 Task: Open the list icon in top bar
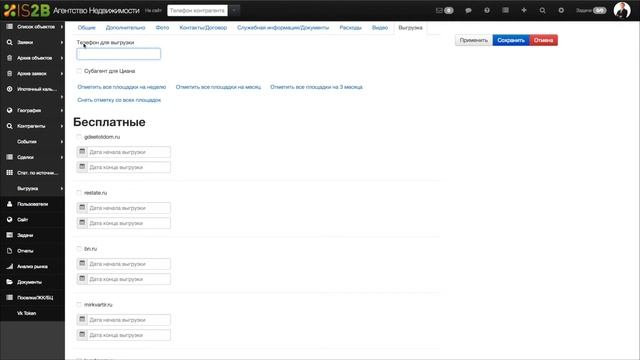coord(505,10)
